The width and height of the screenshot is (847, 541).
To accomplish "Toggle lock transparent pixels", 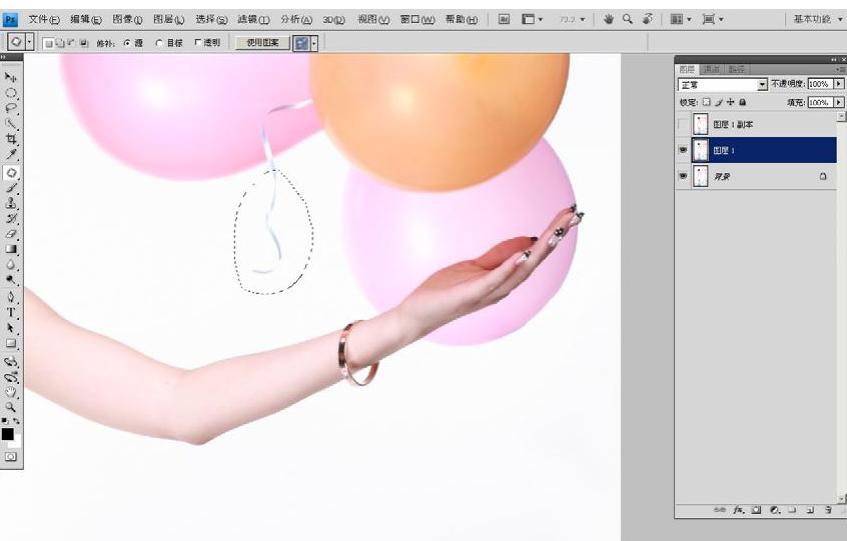I will pyautogui.click(x=707, y=102).
